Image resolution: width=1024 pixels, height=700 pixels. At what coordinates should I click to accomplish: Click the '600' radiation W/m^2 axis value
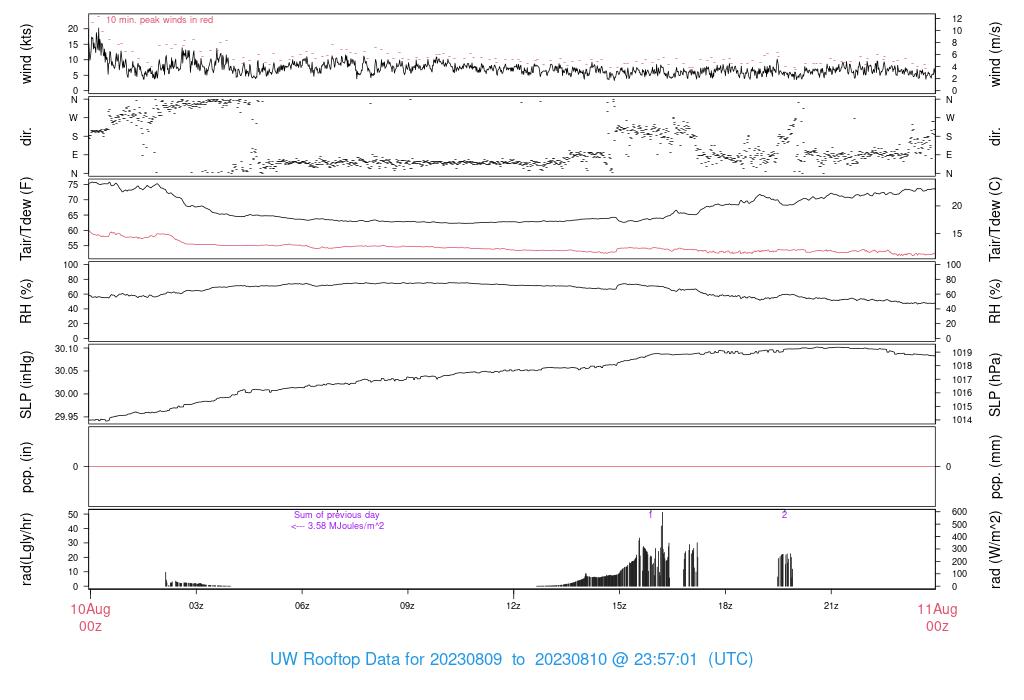tap(959, 512)
